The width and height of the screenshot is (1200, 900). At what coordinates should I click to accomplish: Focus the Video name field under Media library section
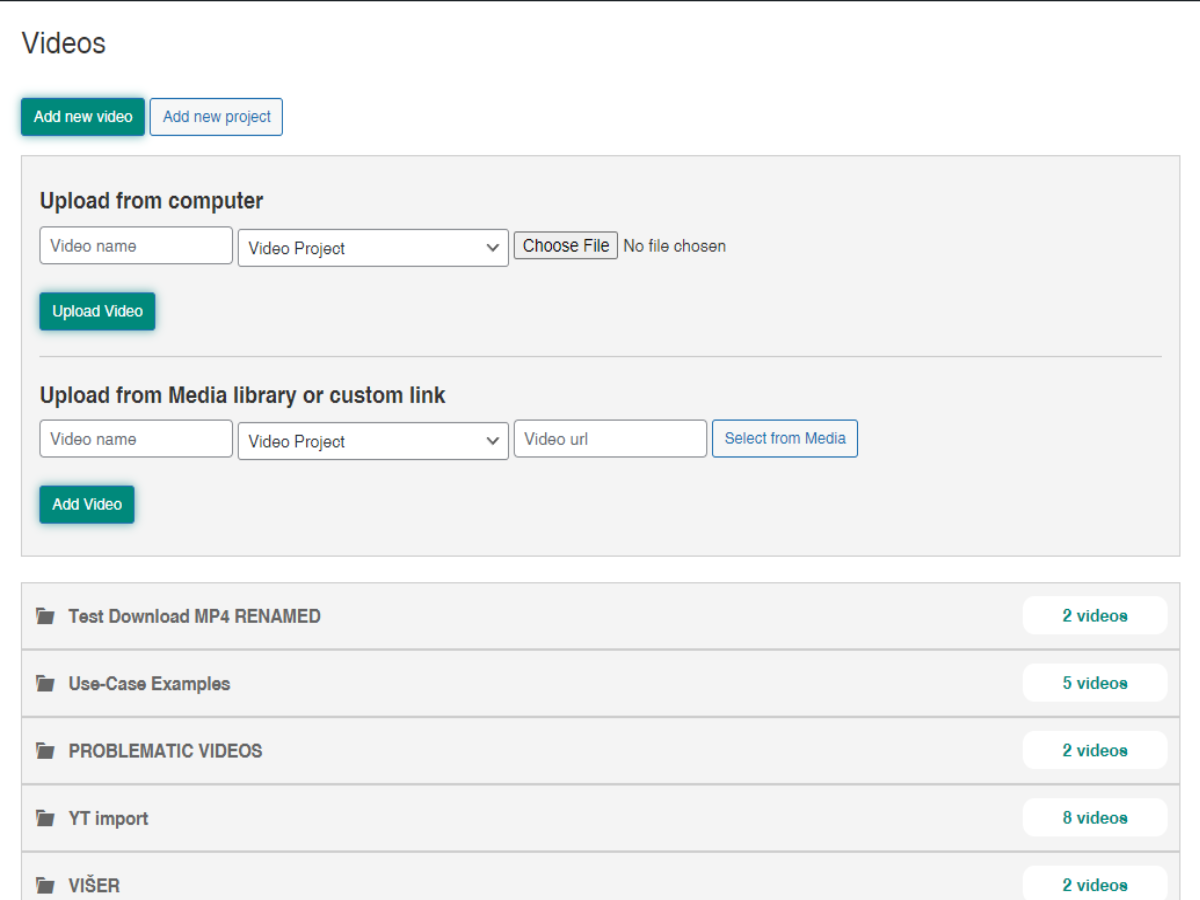pyautogui.click(x=136, y=439)
